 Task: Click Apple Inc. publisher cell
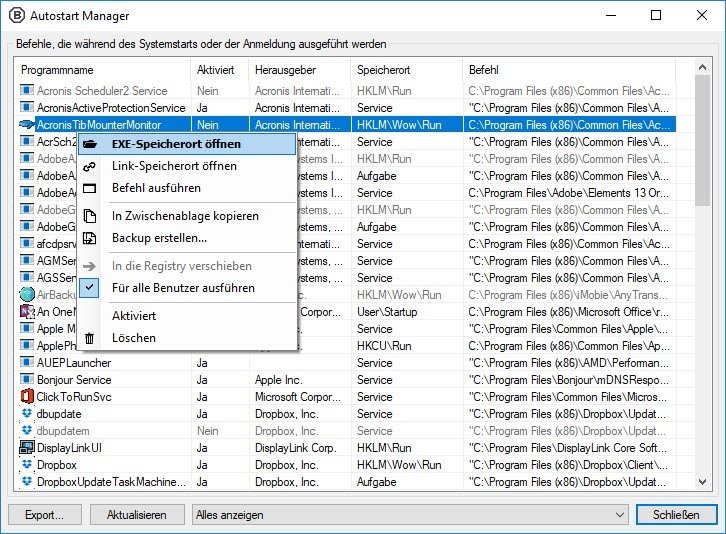tap(279, 380)
